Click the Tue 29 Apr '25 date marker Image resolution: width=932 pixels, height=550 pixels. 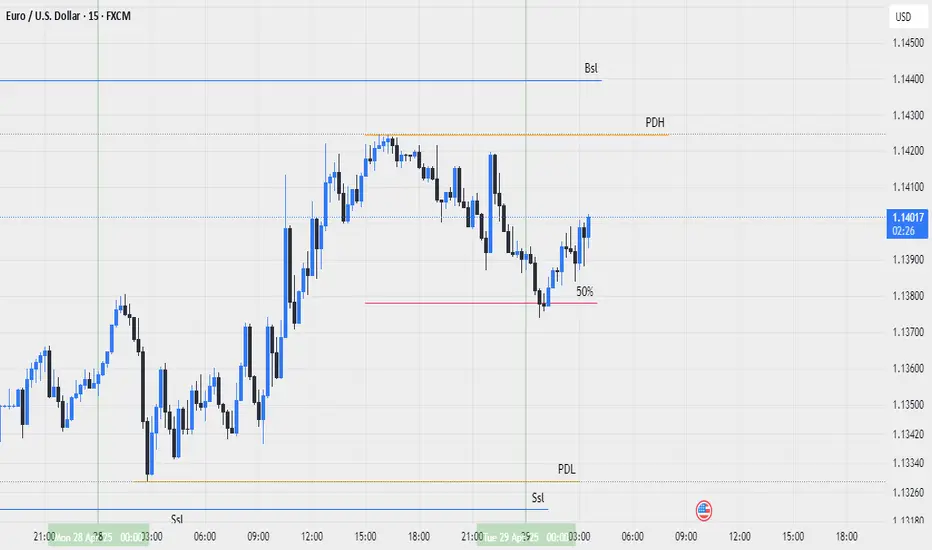(526, 537)
